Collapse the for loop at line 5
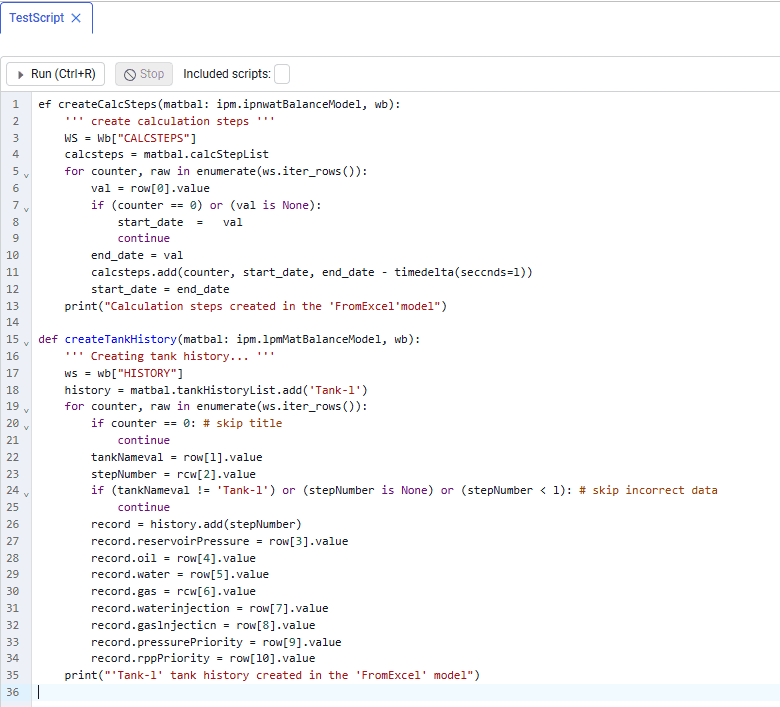Image resolution: width=780 pixels, height=707 pixels. 26,175
